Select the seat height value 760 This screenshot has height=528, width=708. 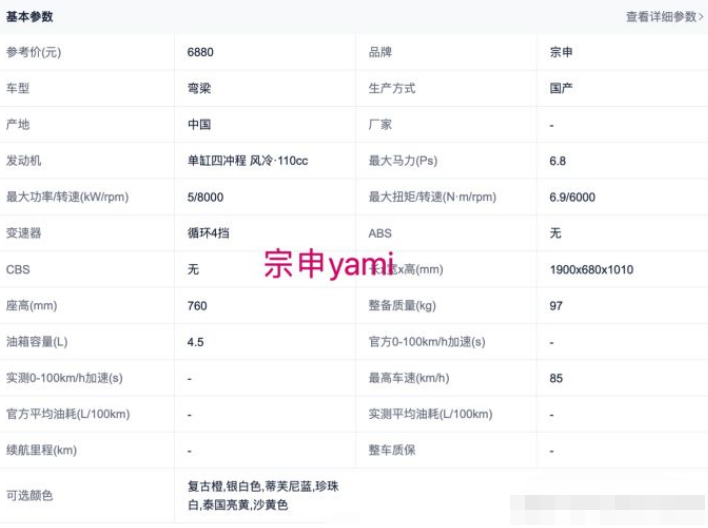pos(197,306)
